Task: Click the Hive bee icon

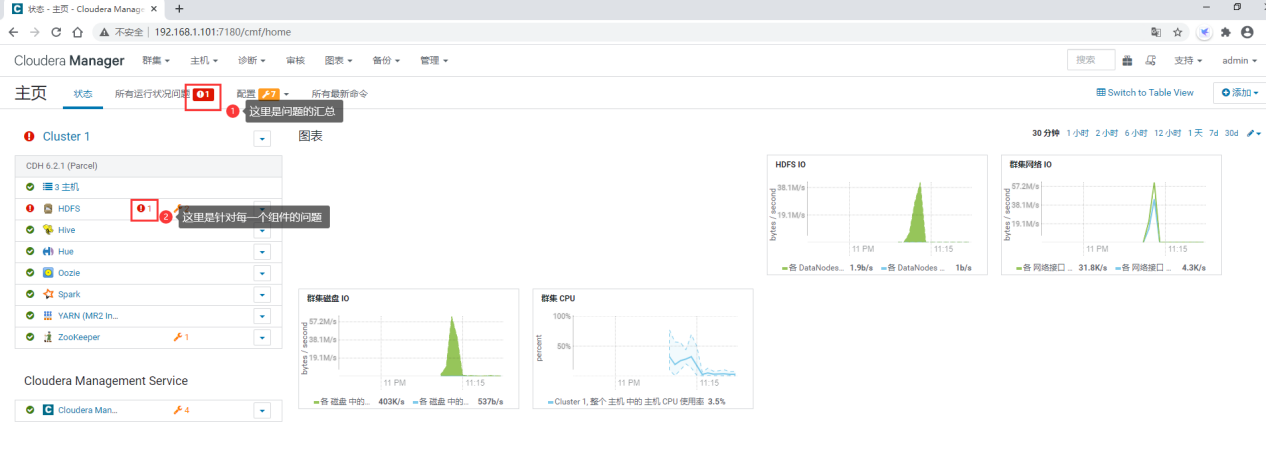Action: click(x=48, y=230)
